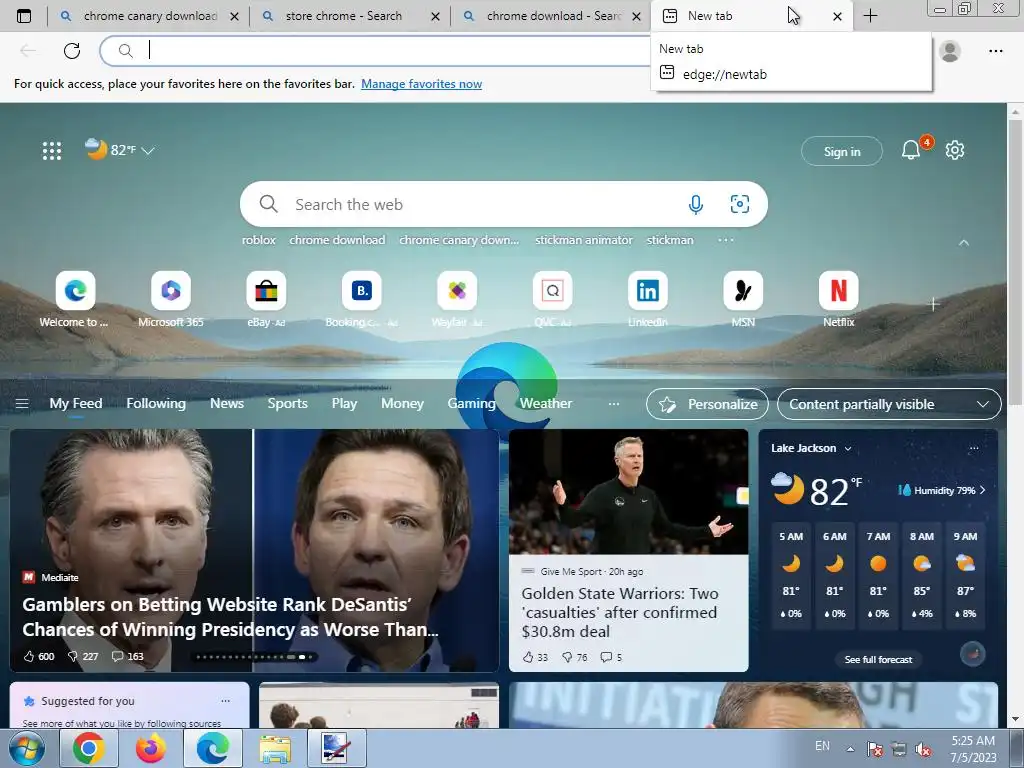
Task: Show hidden system tray icons arrow
Action: tap(850, 749)
